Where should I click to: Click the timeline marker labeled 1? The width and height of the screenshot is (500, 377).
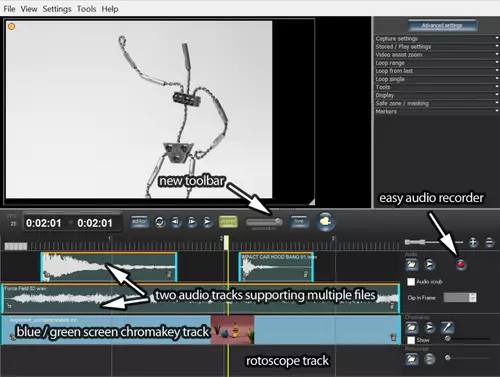[x=109, y=239]
